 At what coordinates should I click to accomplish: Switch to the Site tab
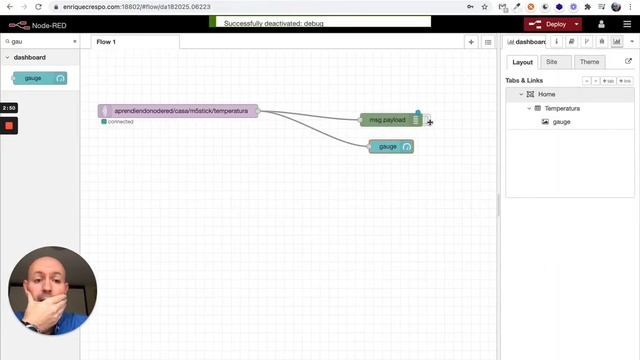click(x=556, y=62)
